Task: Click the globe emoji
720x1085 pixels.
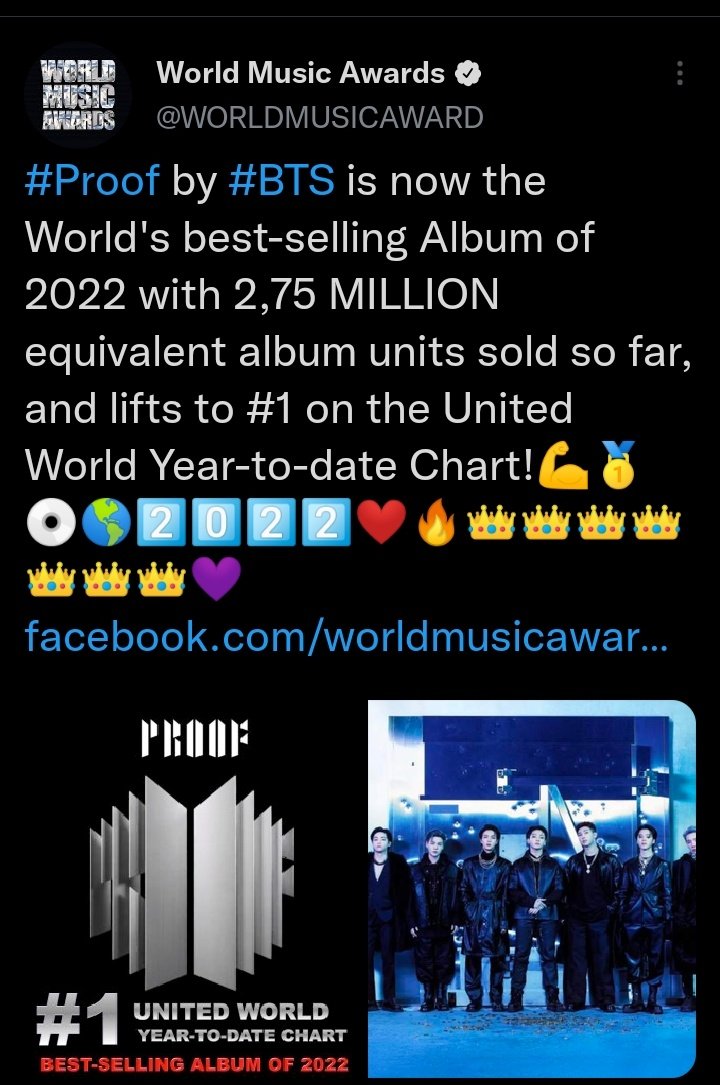Action: (x=107, y=522)
